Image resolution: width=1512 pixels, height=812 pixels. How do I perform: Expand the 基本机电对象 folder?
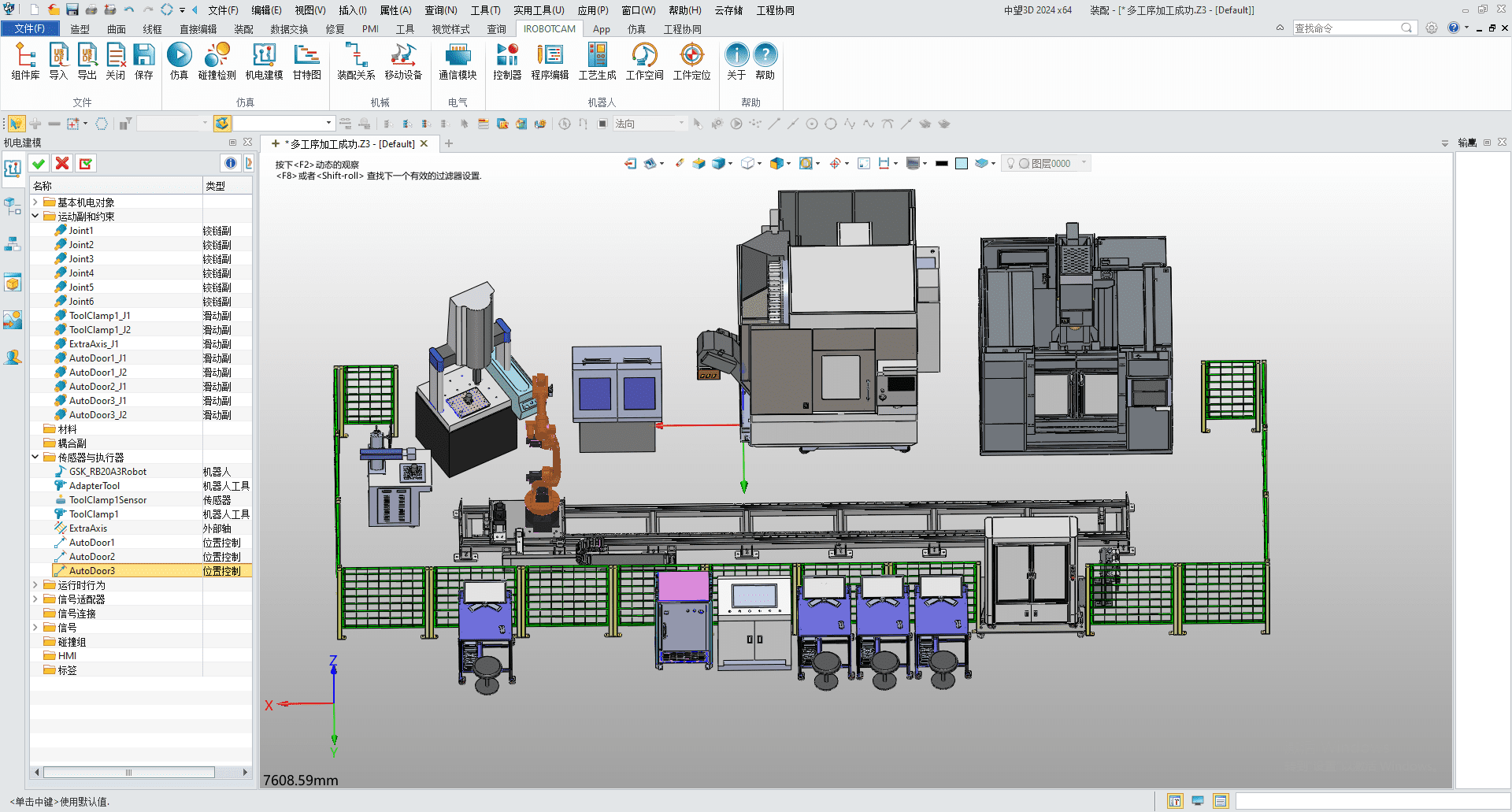tap(35, 202)
